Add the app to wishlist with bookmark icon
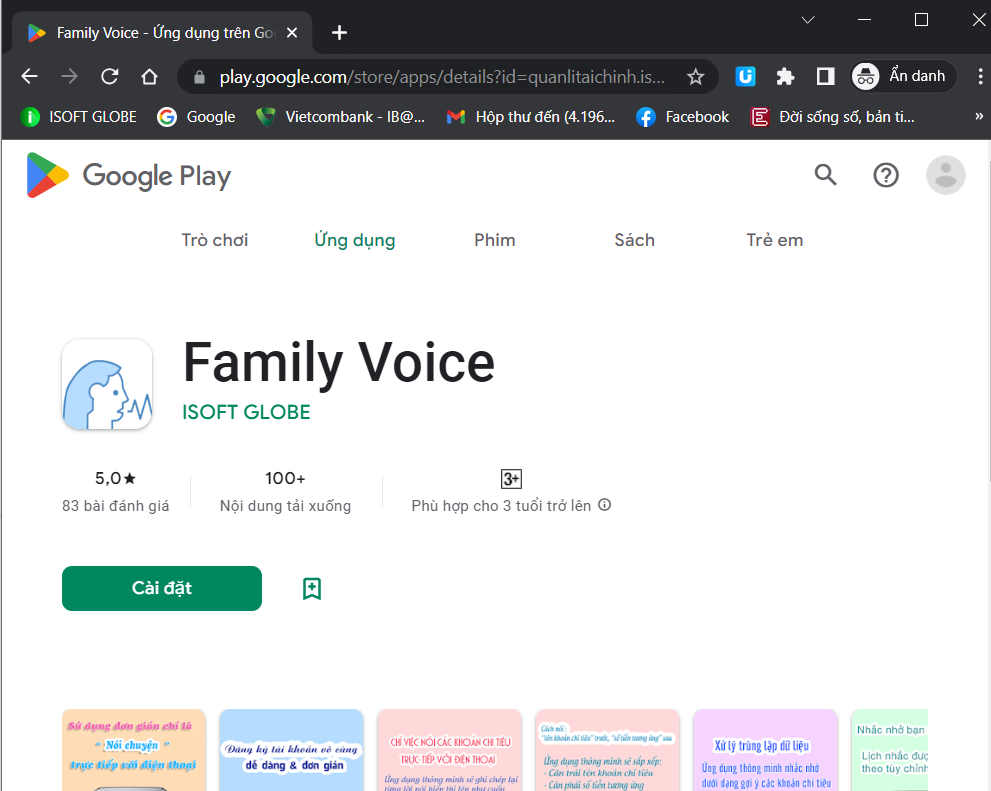Viewport: 991px width, 791px height. [312, 589]
